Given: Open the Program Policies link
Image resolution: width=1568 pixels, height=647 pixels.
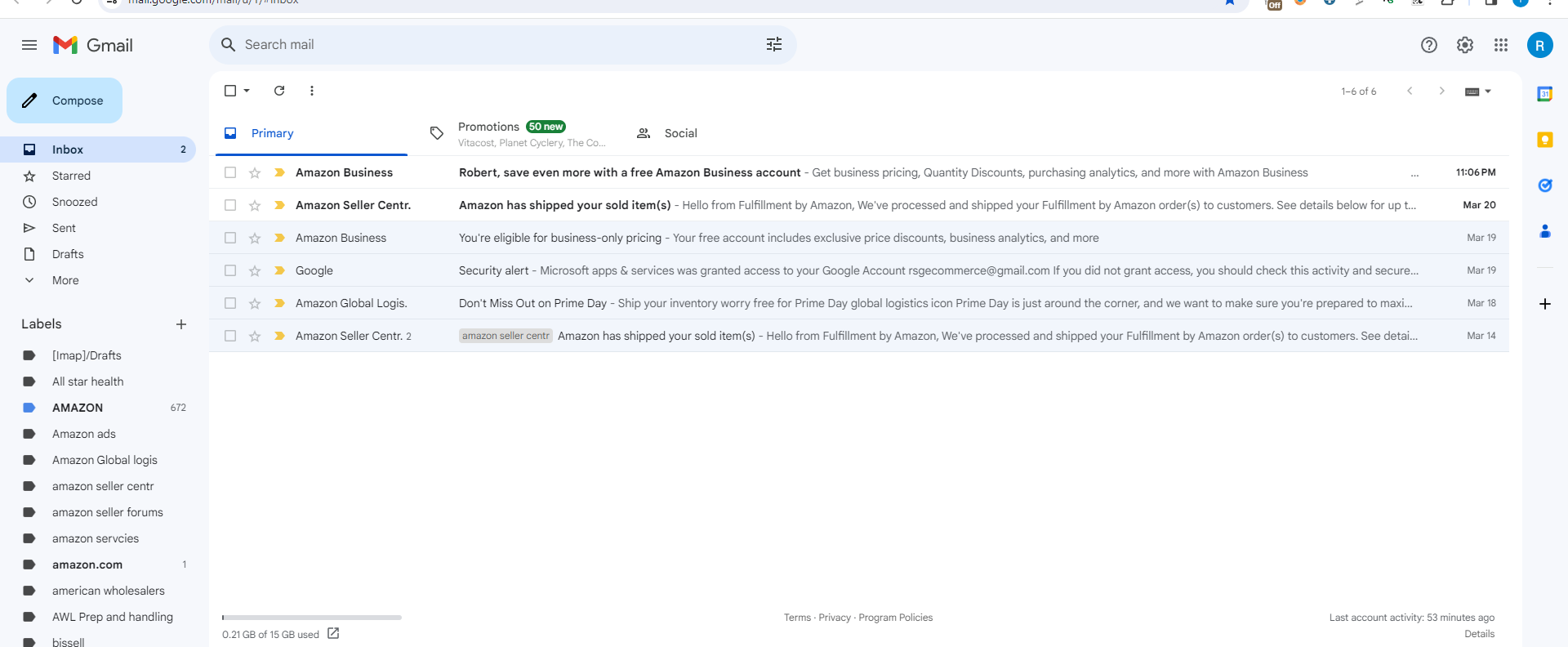Looking at the screenshot, I should click(895, 618).
